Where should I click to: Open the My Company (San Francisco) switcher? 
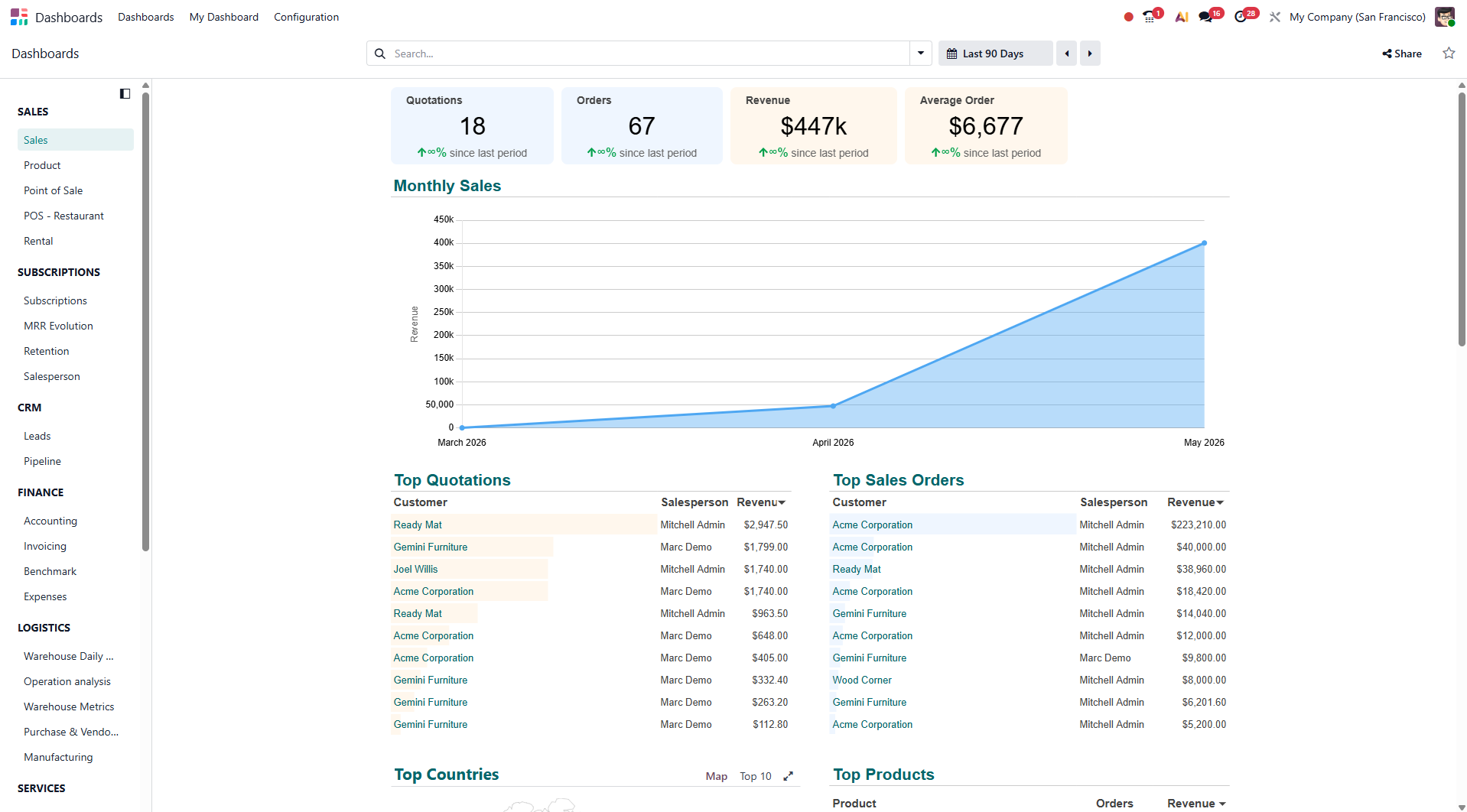(1358, 17)
